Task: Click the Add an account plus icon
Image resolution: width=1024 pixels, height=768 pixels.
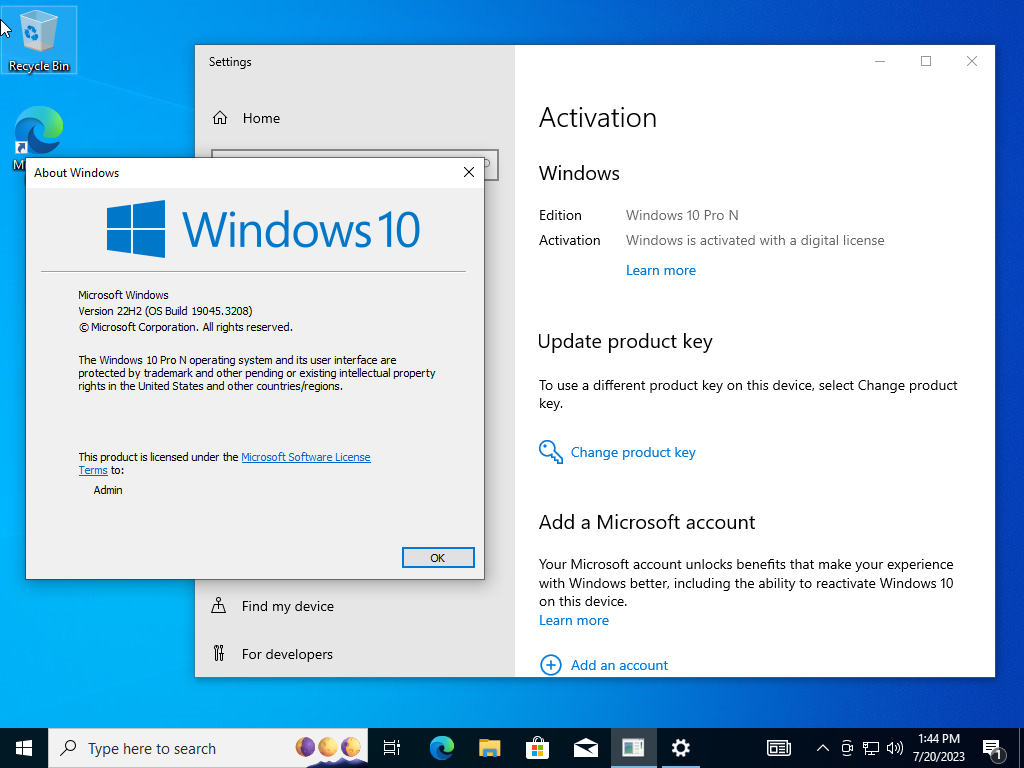Action: 551,665
